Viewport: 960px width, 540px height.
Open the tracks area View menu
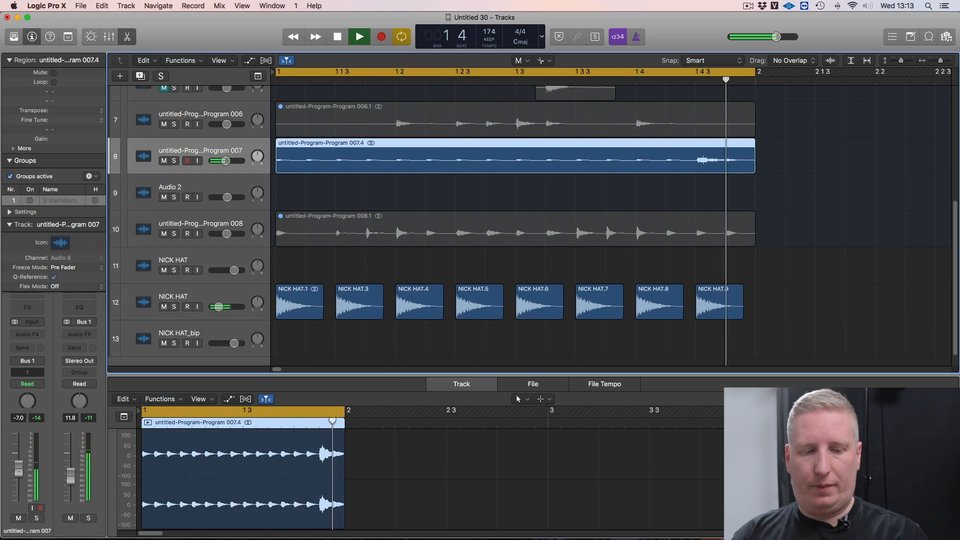(222, 61)
